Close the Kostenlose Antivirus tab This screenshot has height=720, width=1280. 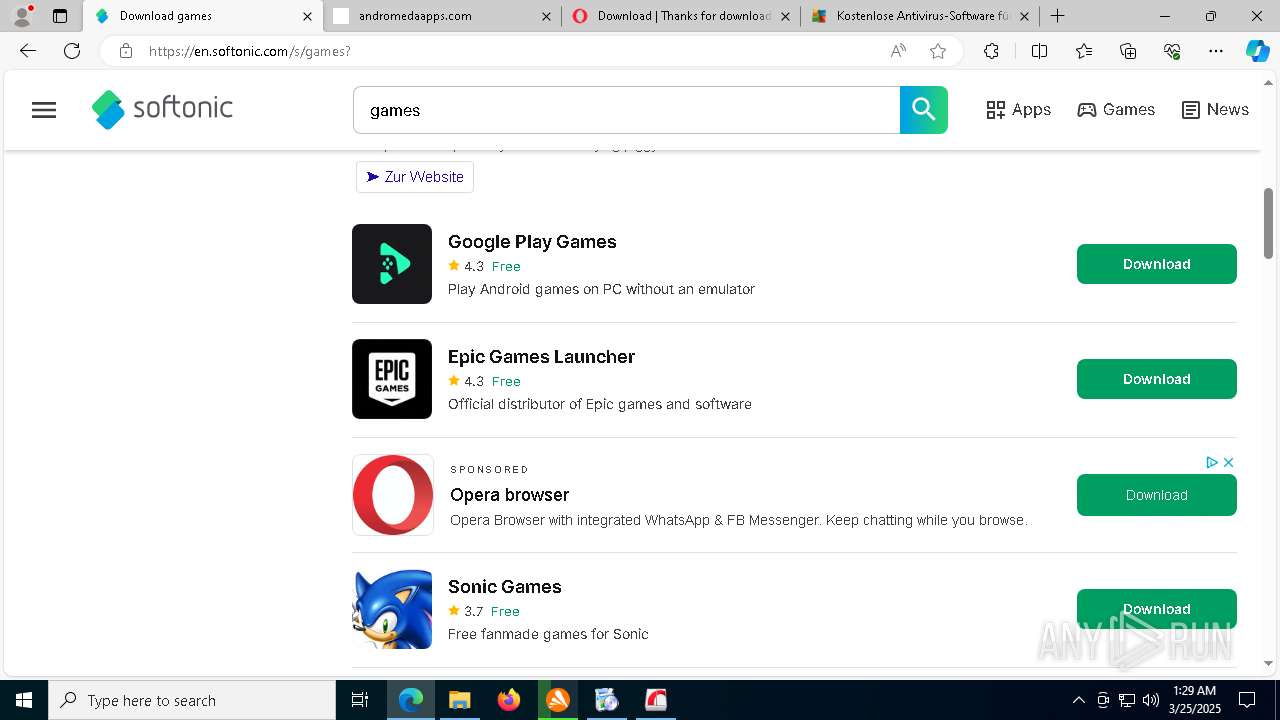coord(1024,16)
